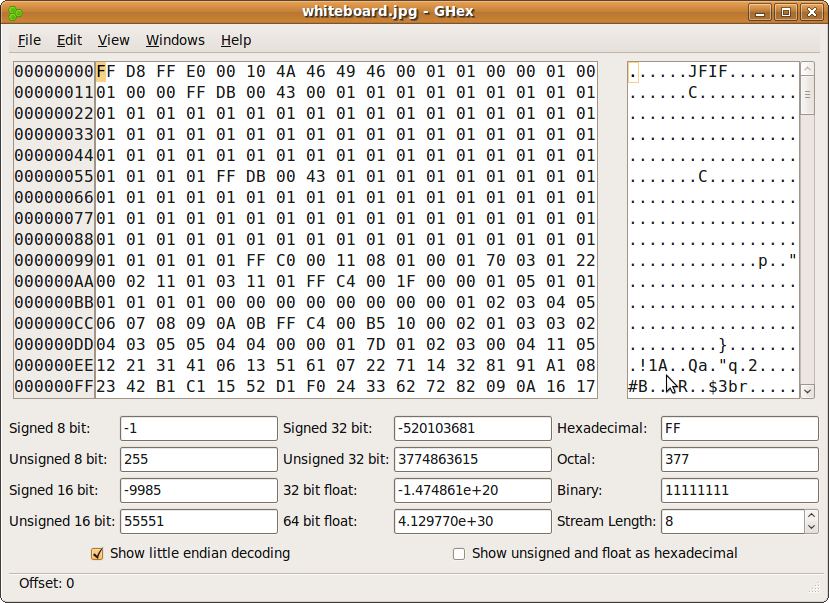Image resolution: width=829 pixels, height=603 pixels.
Task: Enable Show unsigned and float as hexadecimal
Action: pyautogui.click(x=458, y=553)
